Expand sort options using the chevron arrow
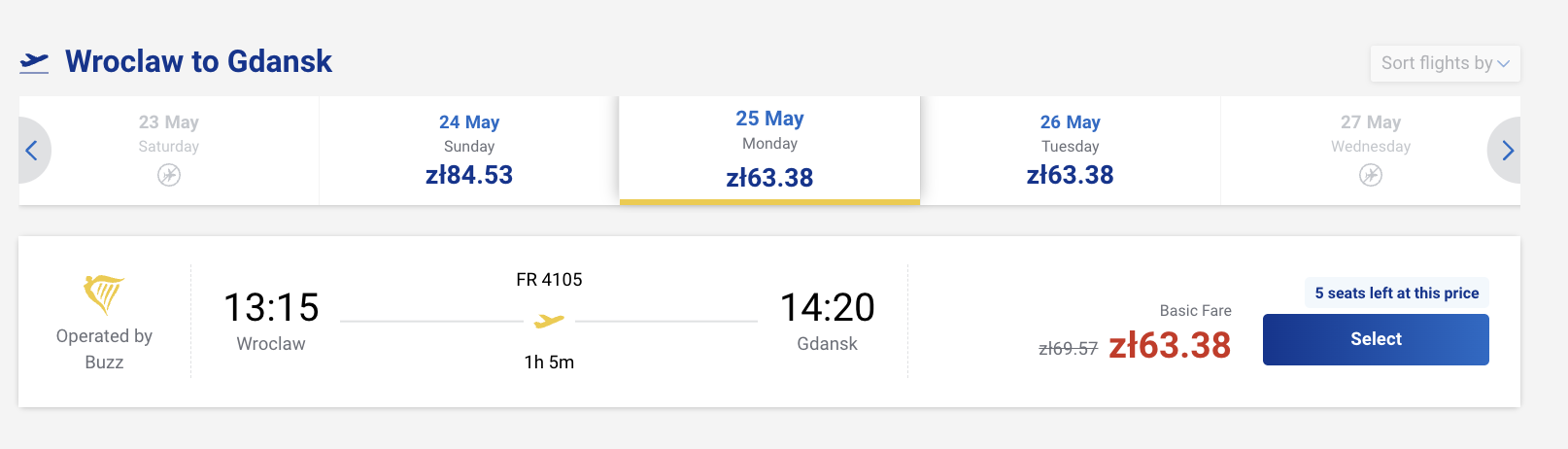This screenshot has height=449, width=1568. (x=1504, y=64)
